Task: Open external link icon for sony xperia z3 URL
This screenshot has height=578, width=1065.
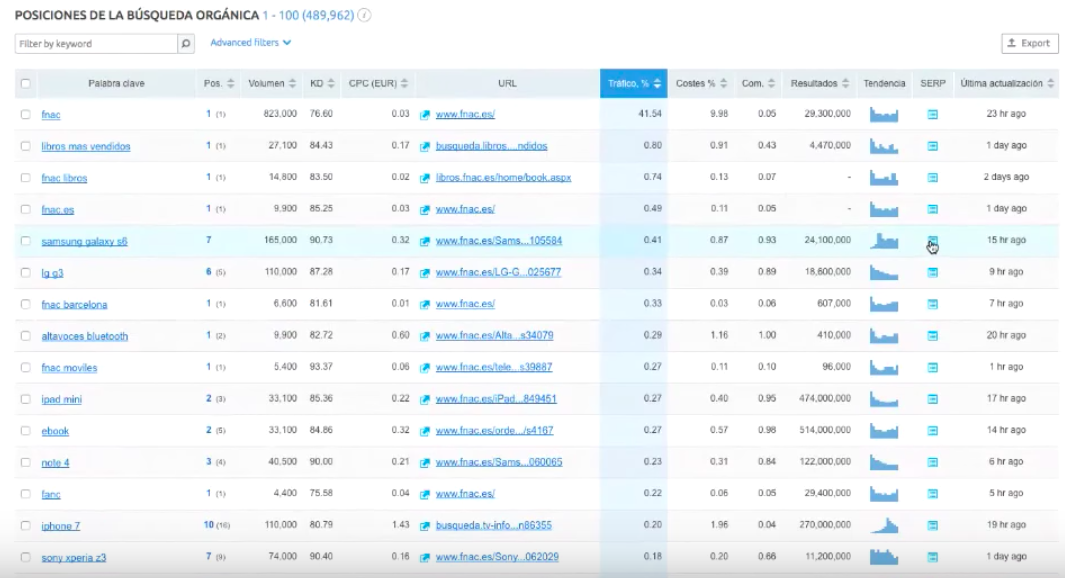Action: pyautogui.click(x=425, y=558)
